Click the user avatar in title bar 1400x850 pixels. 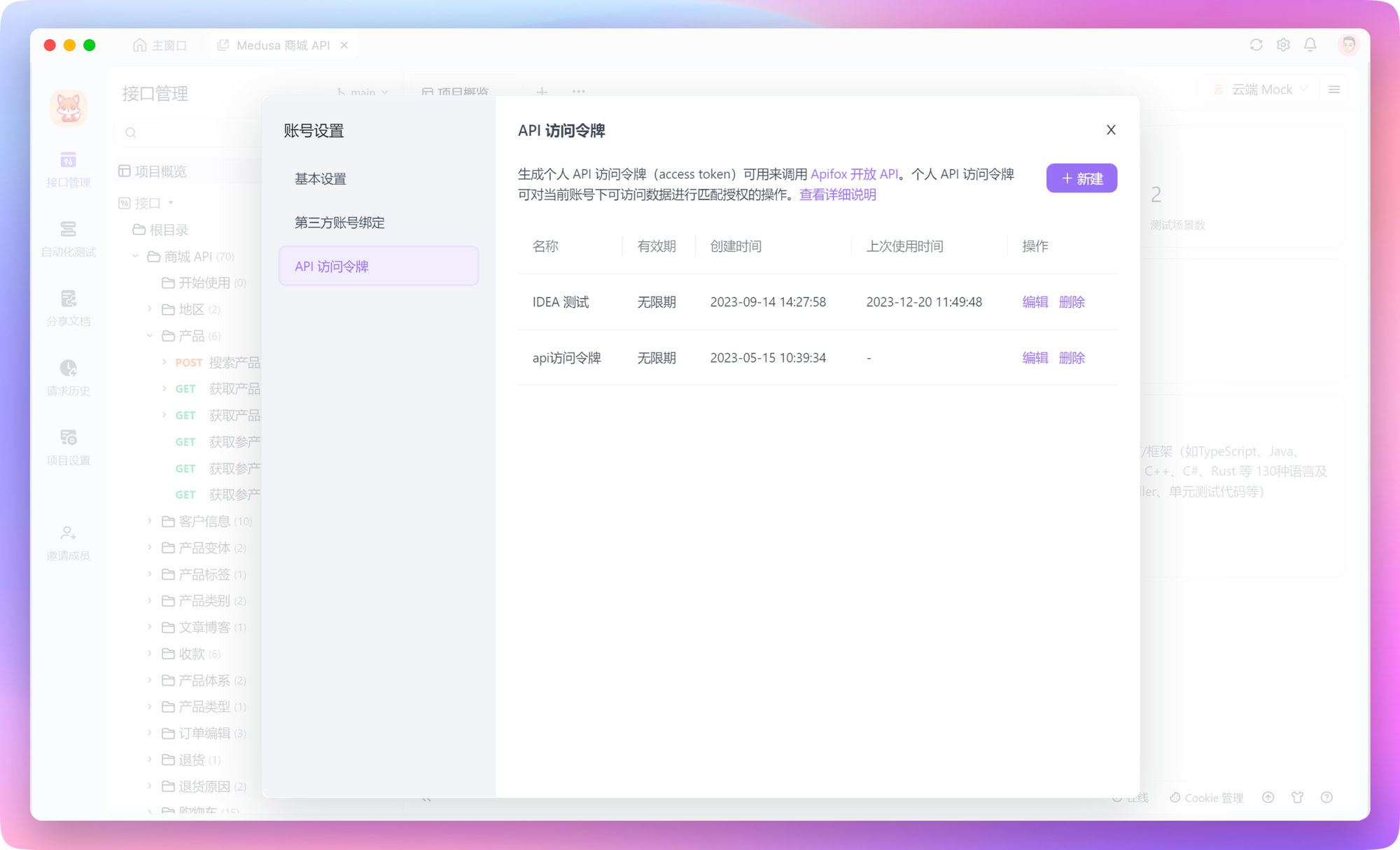point(1348,45)
